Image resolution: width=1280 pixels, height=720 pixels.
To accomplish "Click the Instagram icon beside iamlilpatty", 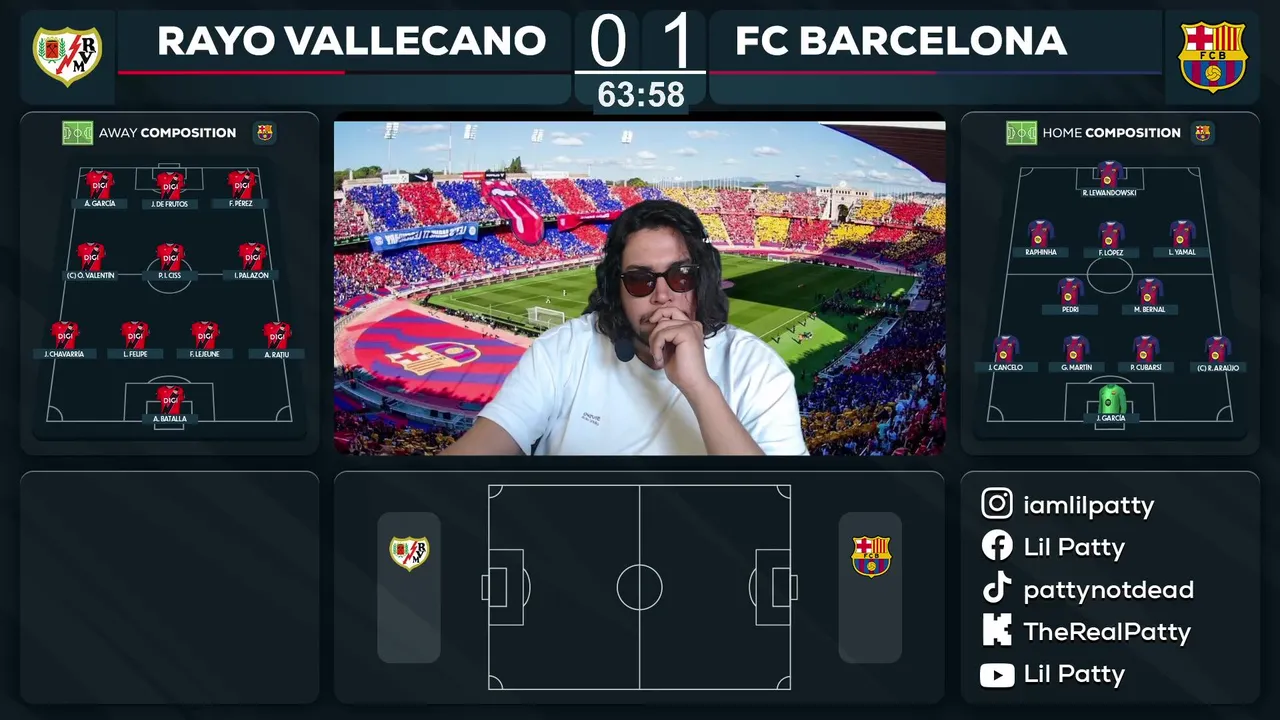I will click(x=997, y=504).
